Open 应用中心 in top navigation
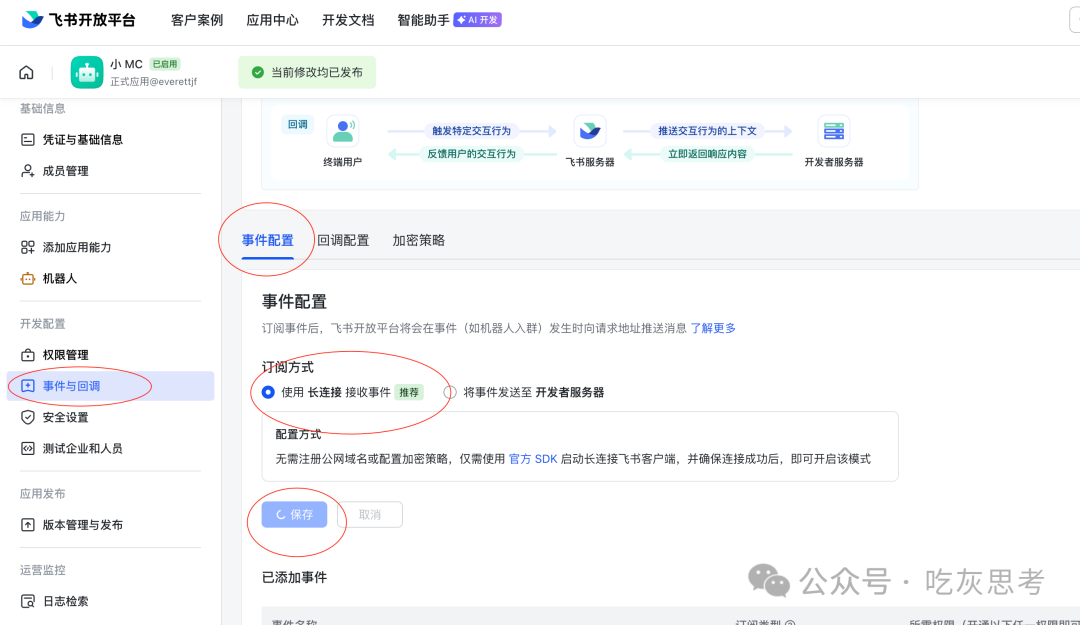The height and width of the screenshot is (625, 1080). 273,20
